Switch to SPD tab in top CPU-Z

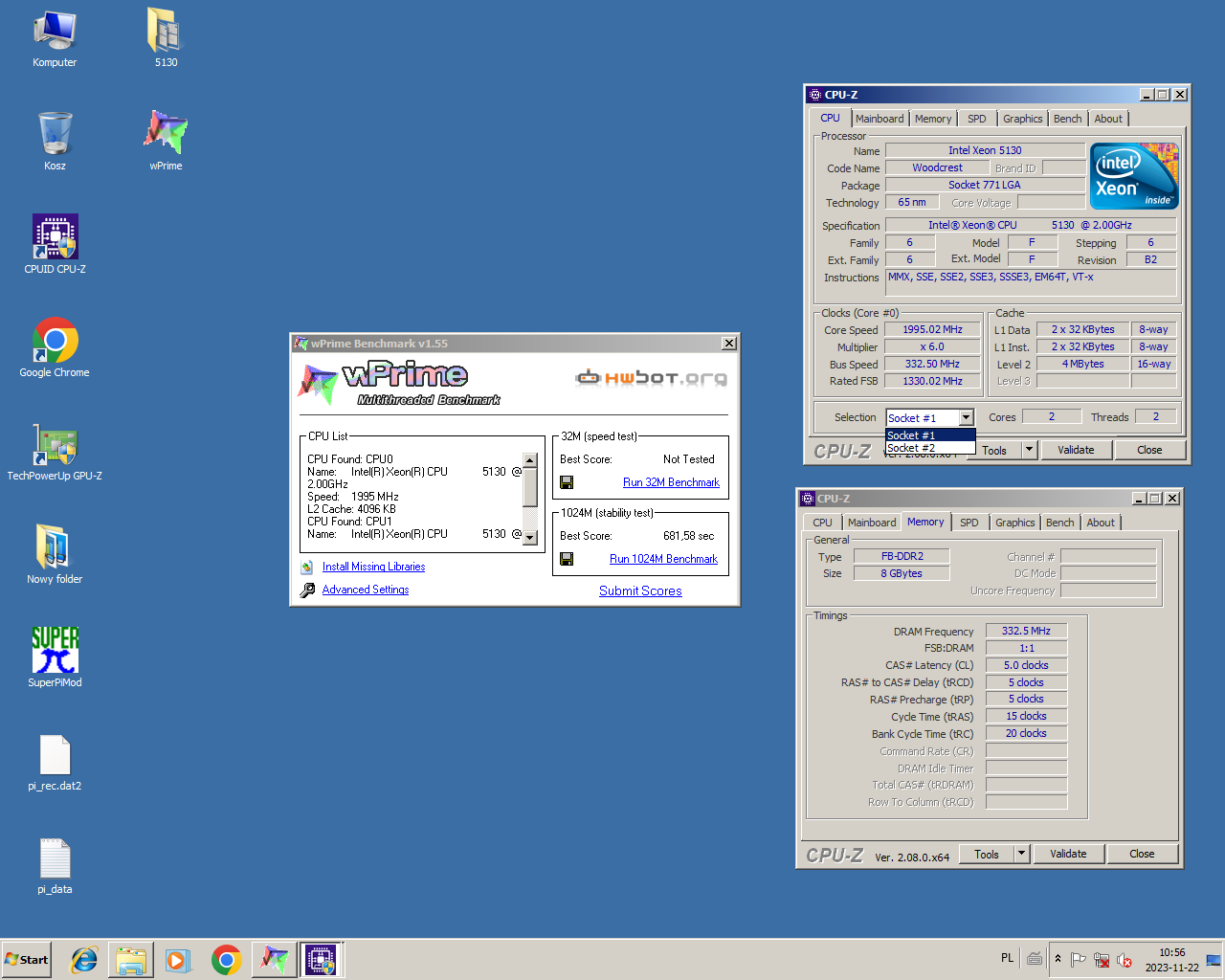(976, 119)
